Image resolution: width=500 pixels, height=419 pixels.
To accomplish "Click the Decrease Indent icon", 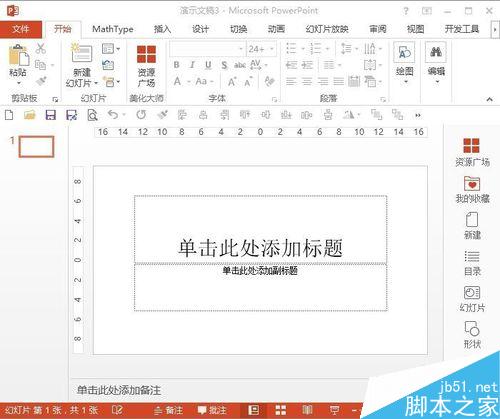I will [291, 65].
